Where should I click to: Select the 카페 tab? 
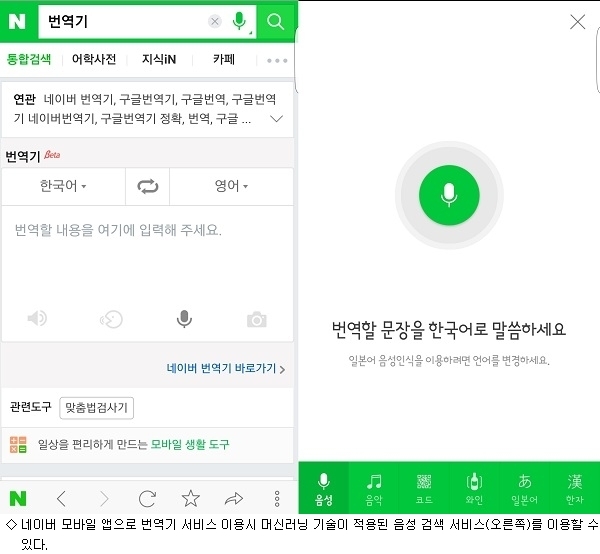[x=224, y=59]
